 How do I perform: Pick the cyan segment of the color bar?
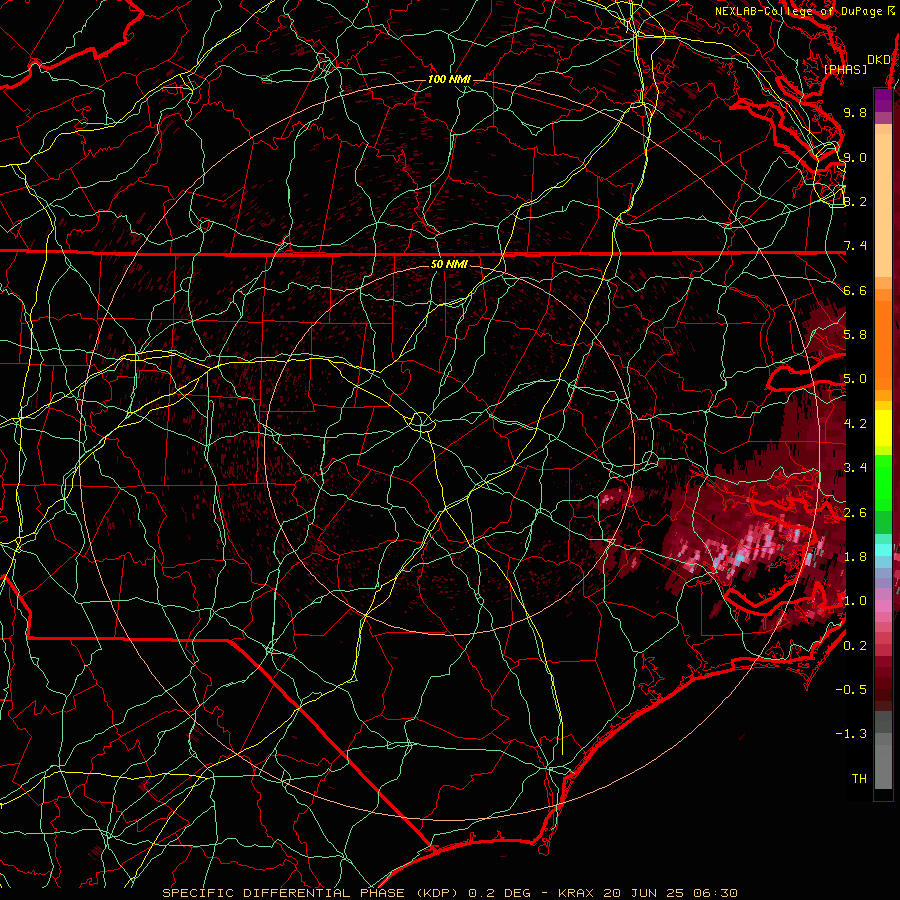pyautogui.click(x=883, y=549)
